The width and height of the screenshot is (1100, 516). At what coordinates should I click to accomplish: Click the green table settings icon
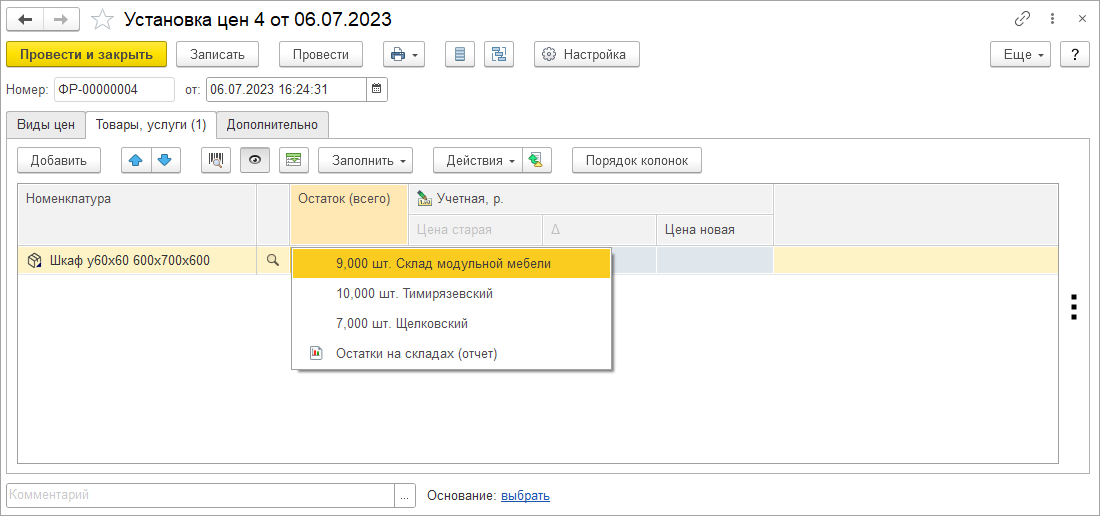point(293,160)
